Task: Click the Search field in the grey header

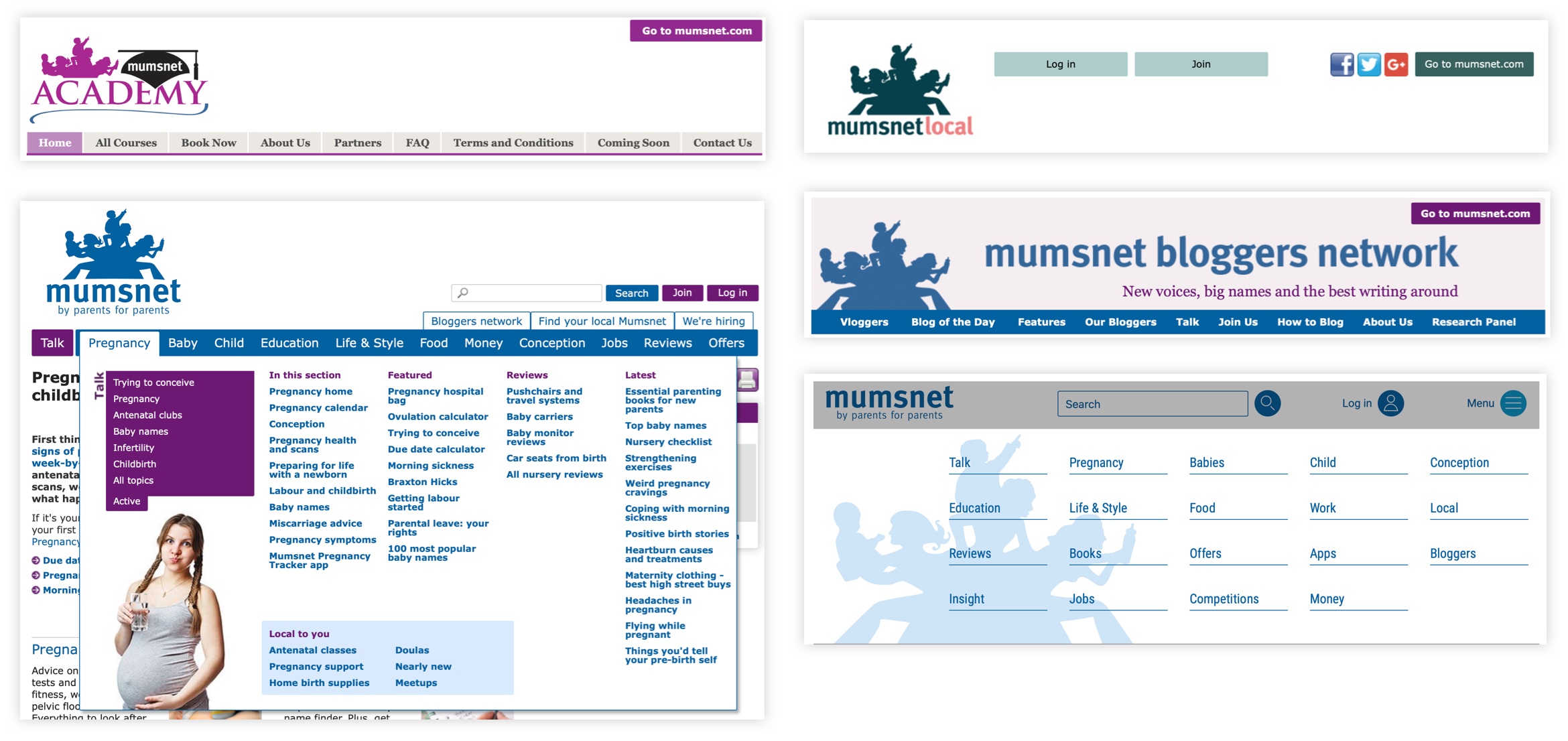Action: click(1152, 404)
